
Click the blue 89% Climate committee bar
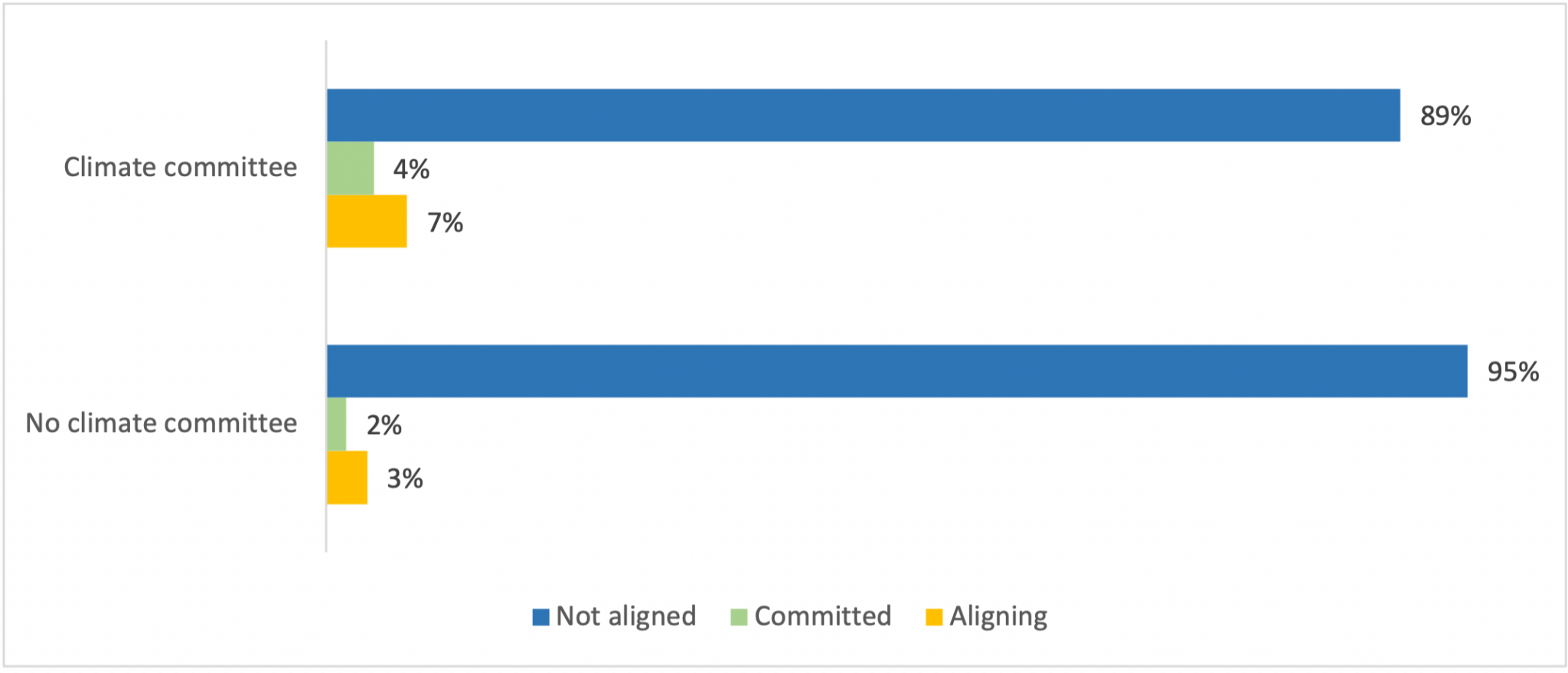(863, 115)
